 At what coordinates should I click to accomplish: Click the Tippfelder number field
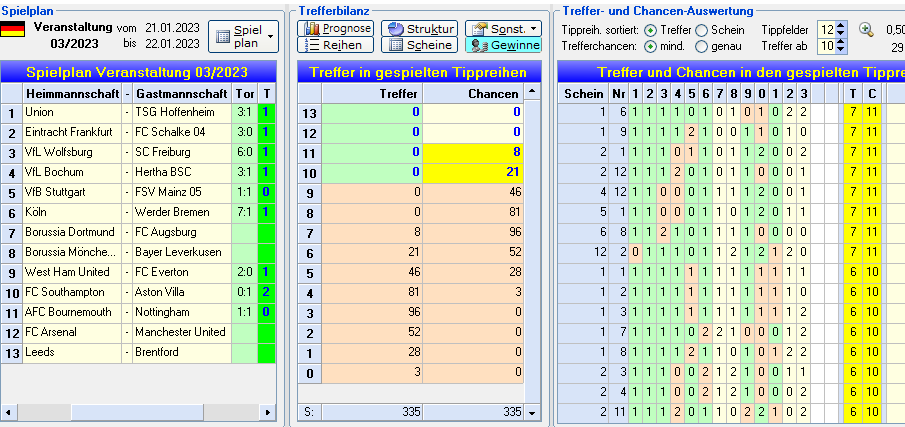(x=827, y=29)
